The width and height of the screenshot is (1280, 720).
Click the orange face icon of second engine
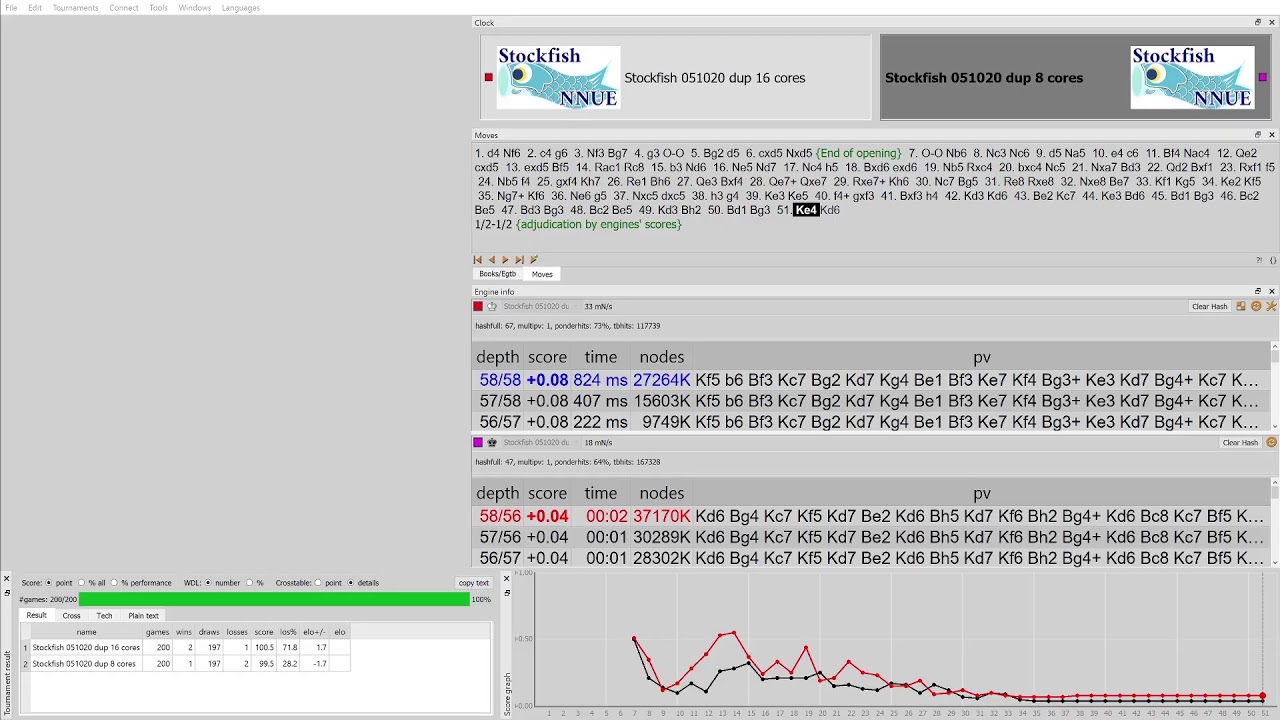click(x=1272, y=442)
